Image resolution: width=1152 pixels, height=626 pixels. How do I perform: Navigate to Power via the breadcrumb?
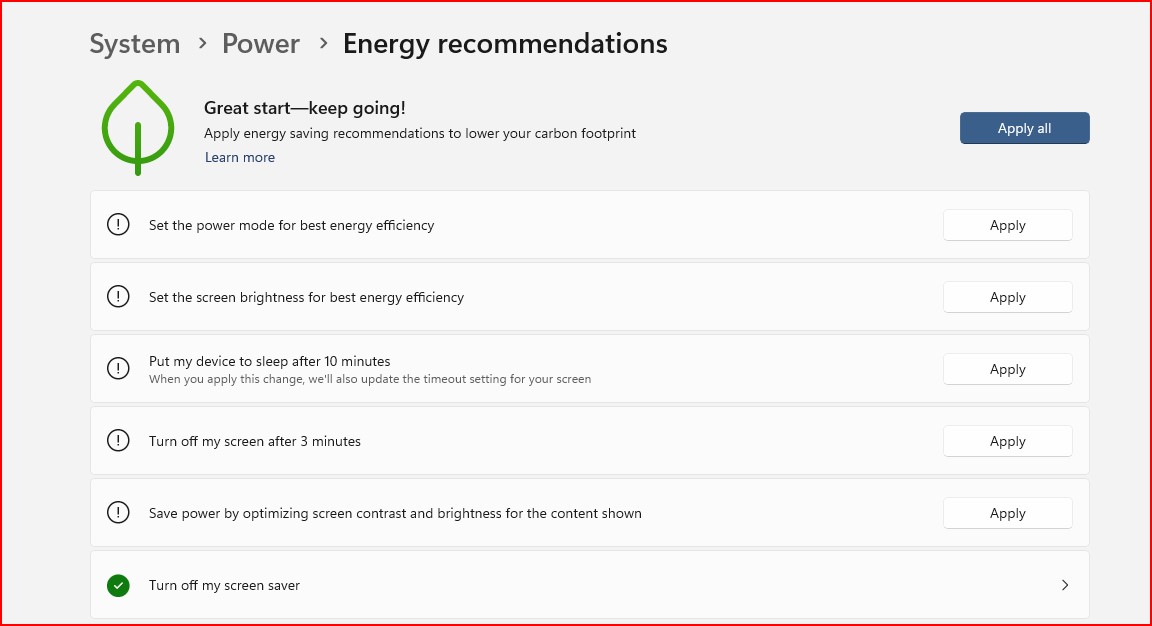pos(261,43)
